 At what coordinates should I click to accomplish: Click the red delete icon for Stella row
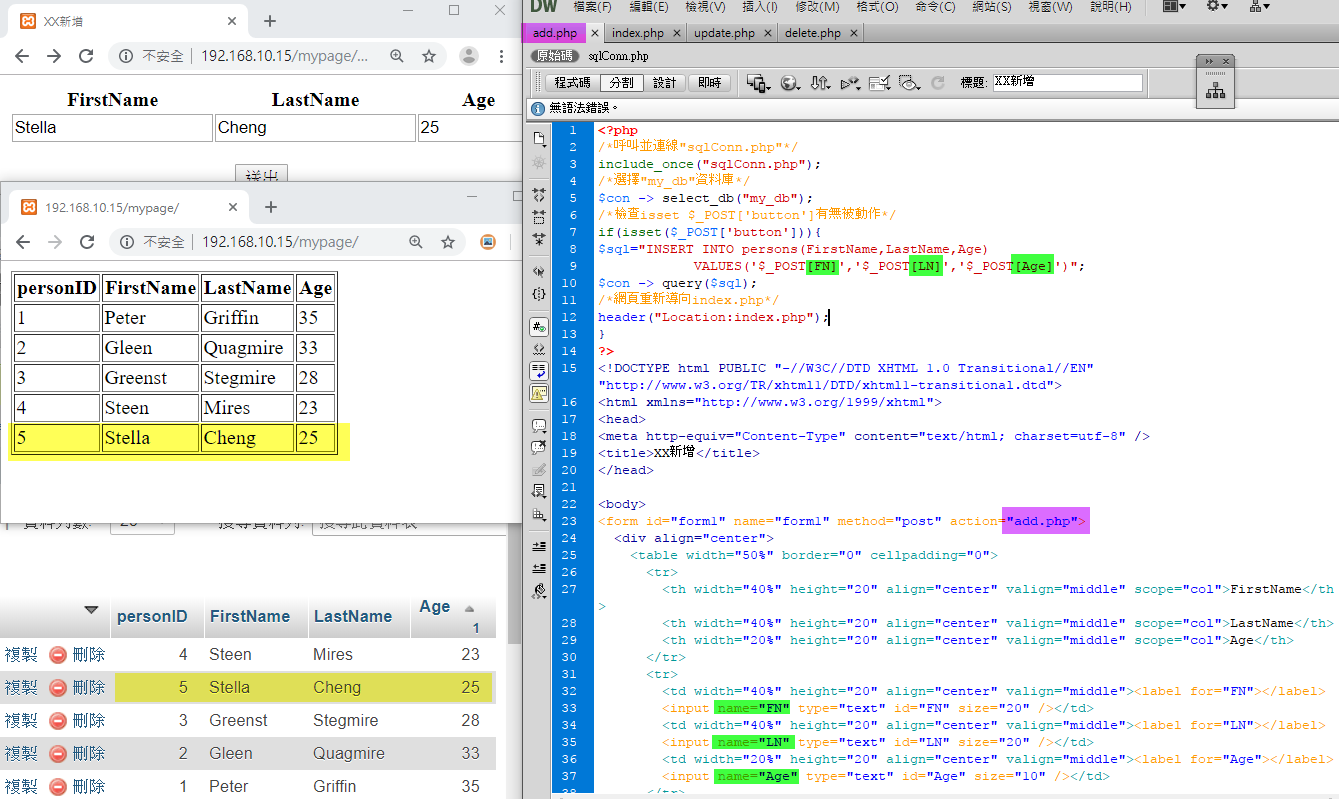(58, 688)
